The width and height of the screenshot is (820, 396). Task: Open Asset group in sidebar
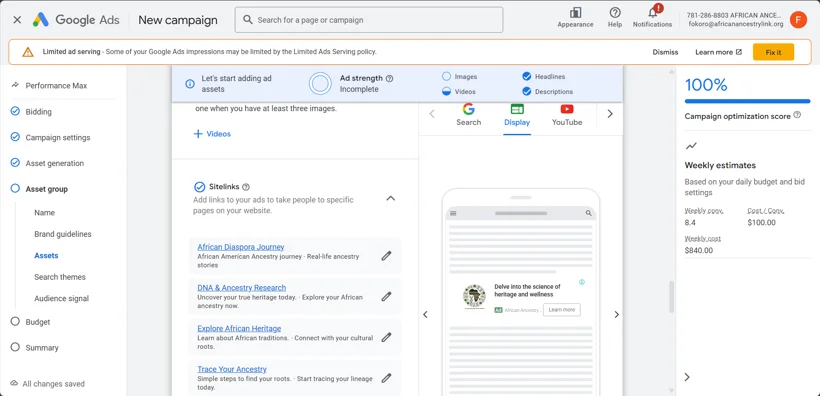pos(47,189)
